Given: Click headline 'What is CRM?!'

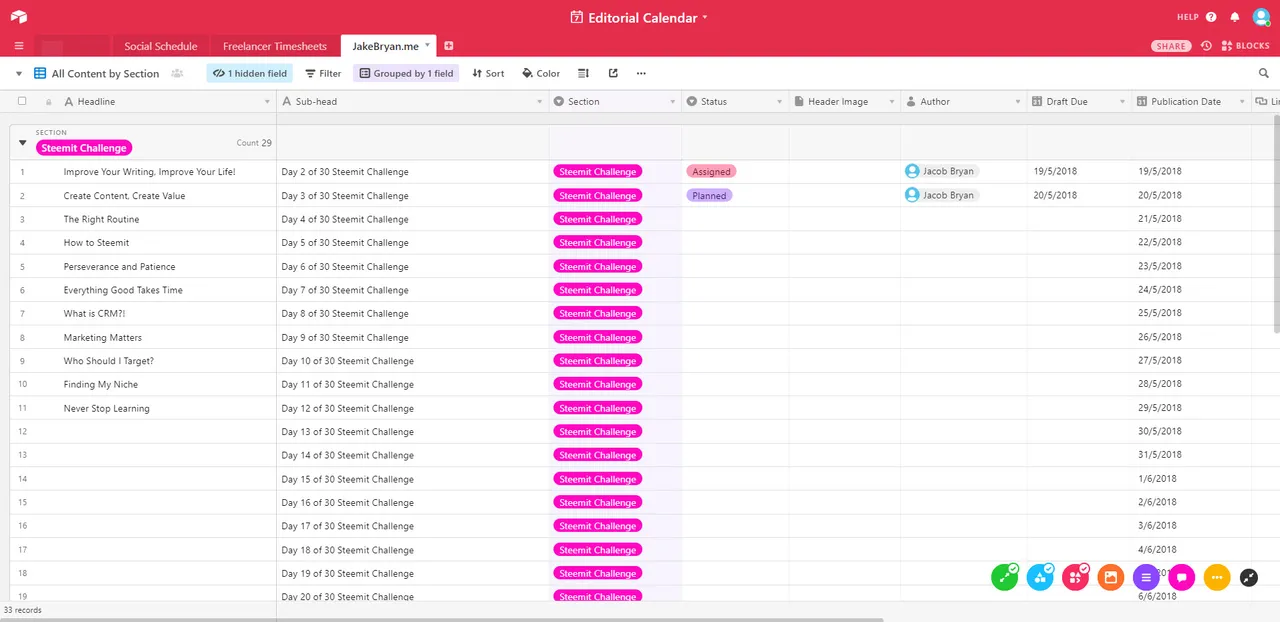Looking at the screenshot, I should 94,314.
